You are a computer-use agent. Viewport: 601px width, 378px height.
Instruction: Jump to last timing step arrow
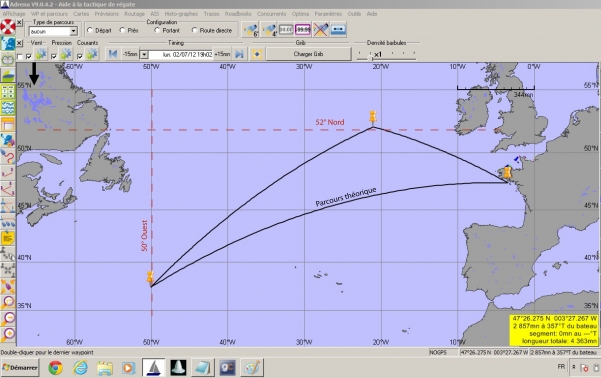pos(239,54)
